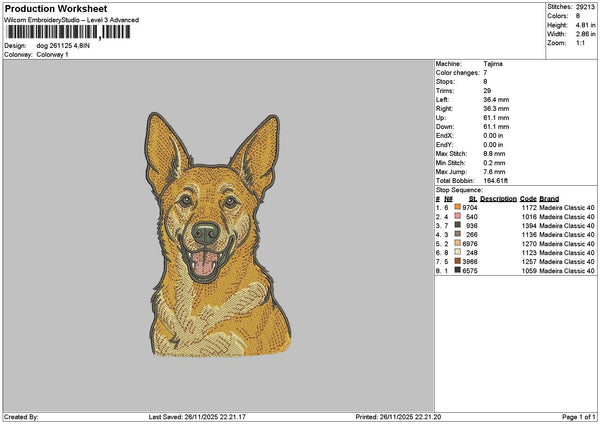Screen dimensions: 600x424
Task: Click the design name 'dog 261125 4,8IN'
Action: 63,46
